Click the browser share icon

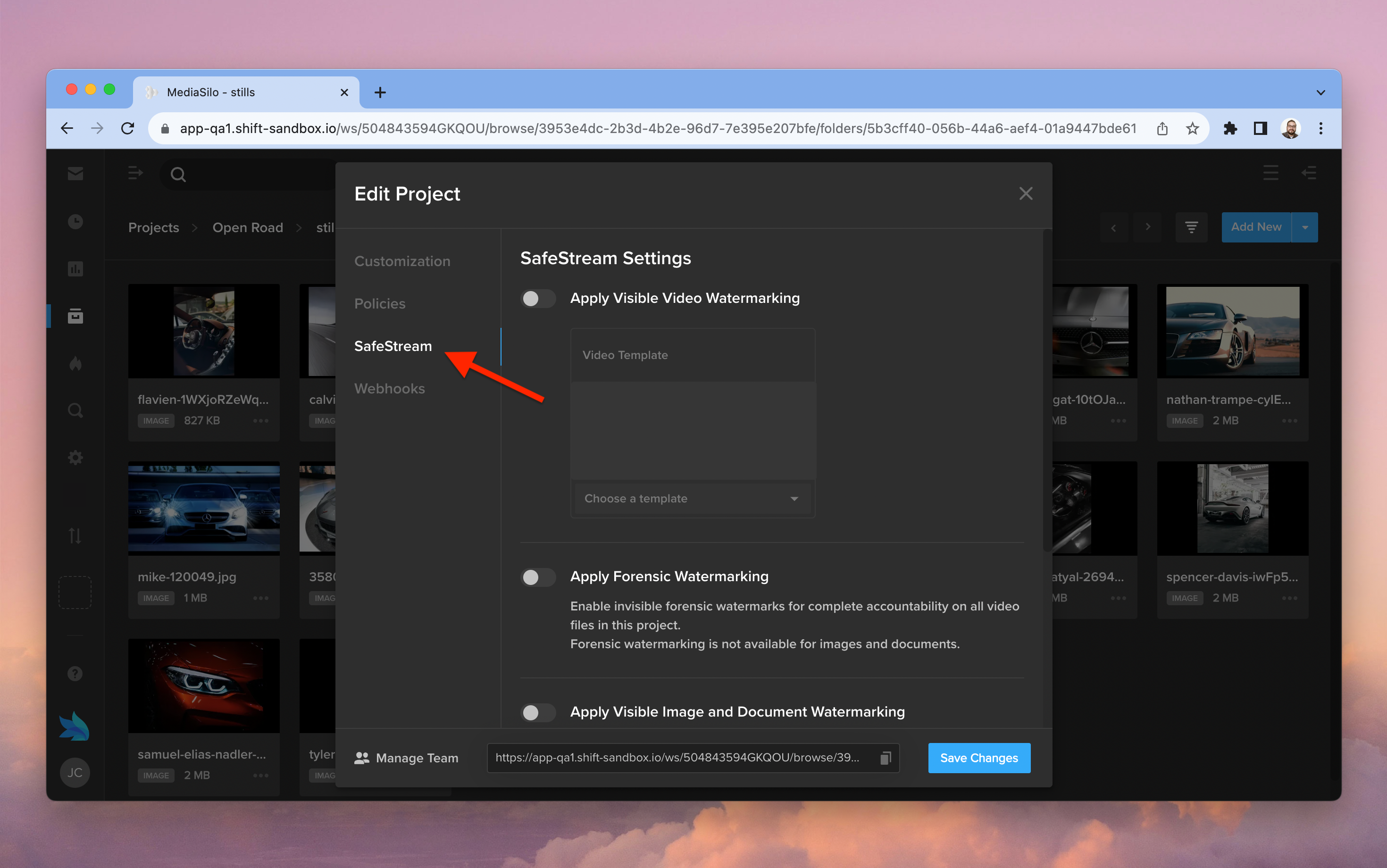(1162, 129)
